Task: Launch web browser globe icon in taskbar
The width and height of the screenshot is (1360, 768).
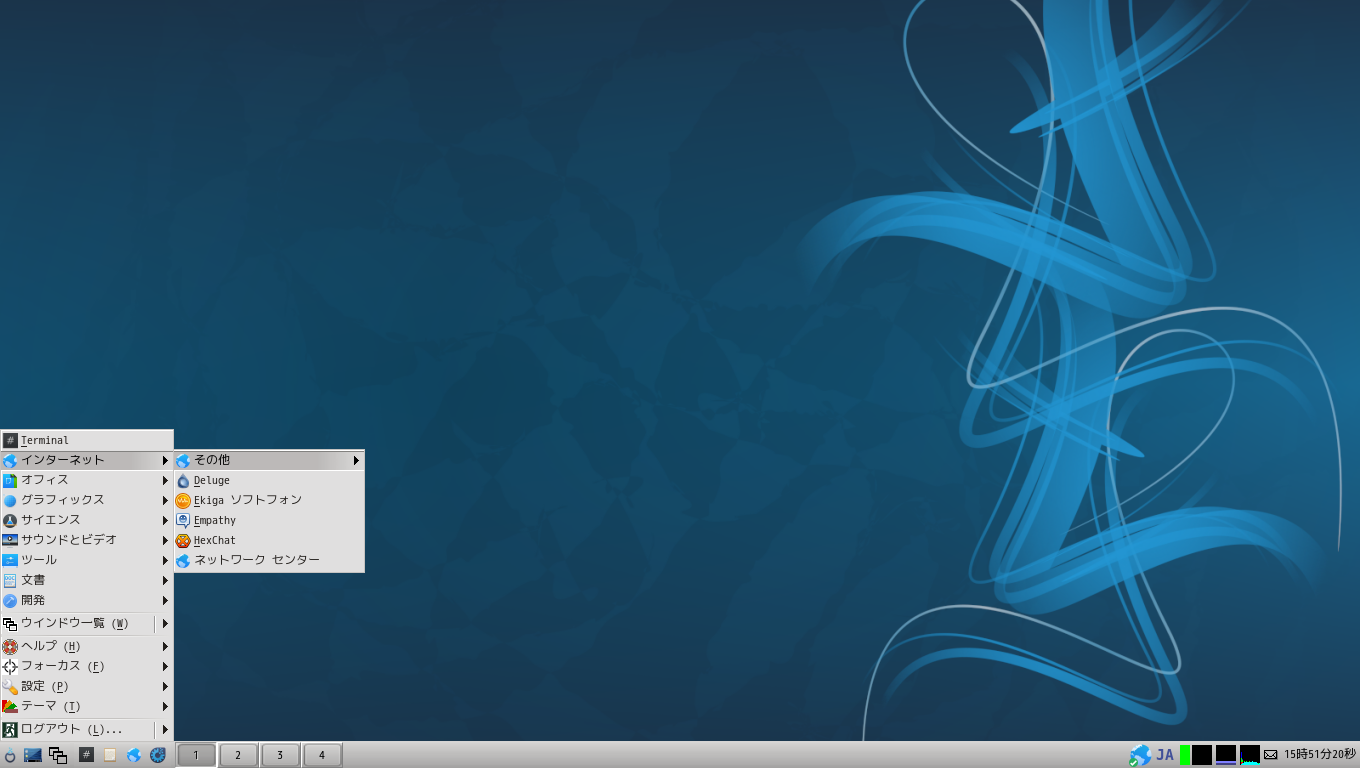Action: pos(134,755)
